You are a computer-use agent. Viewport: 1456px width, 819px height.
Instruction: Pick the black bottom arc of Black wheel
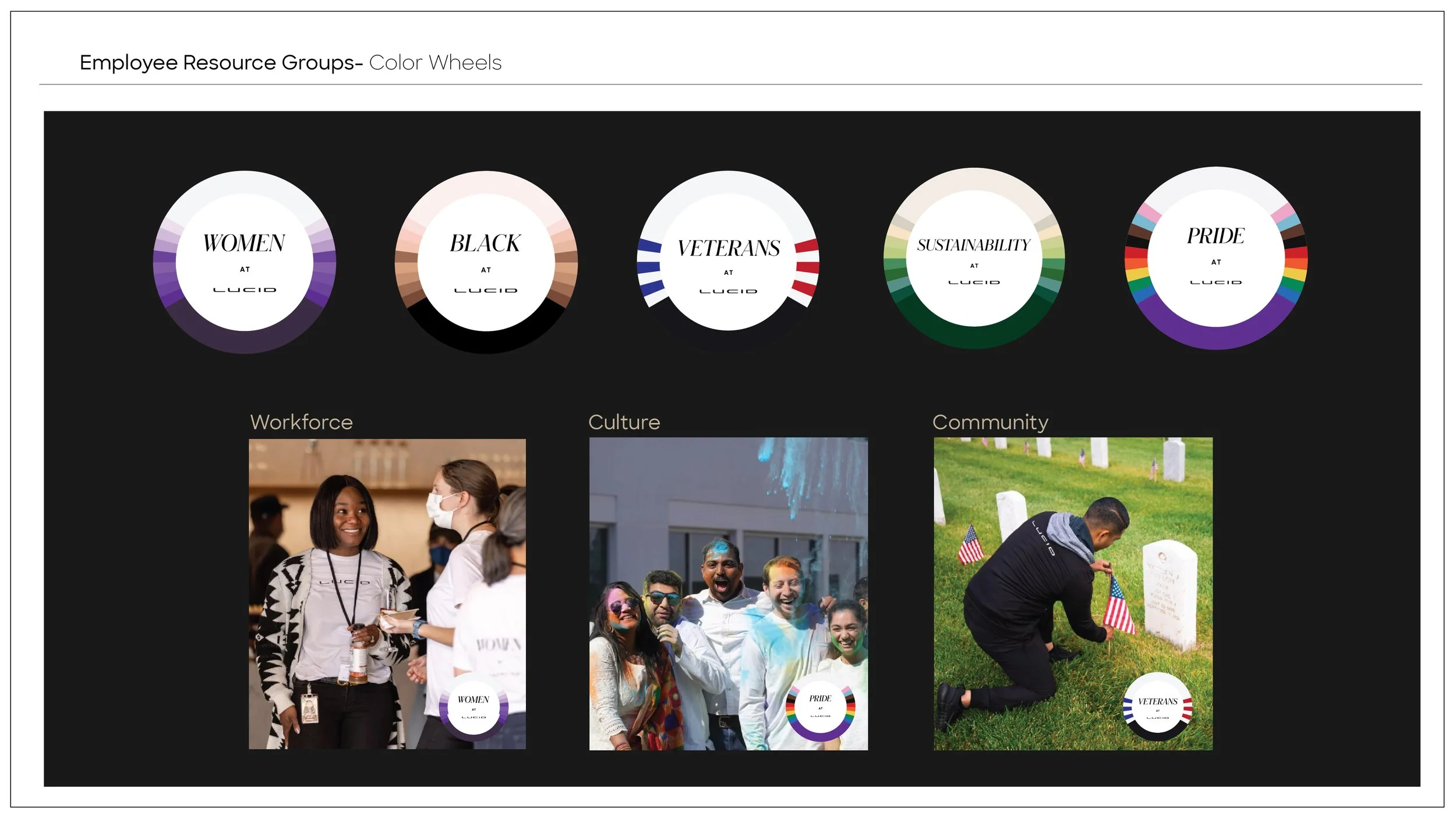tap(486, 342)
